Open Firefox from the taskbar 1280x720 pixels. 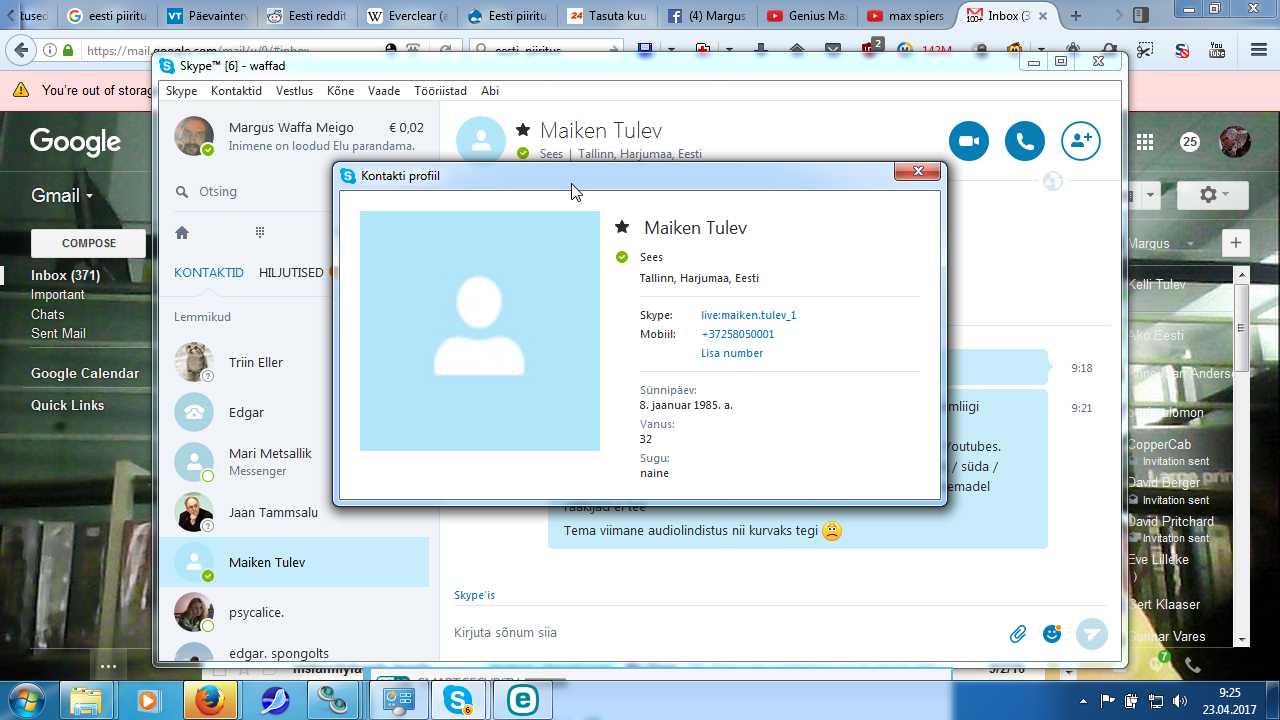(x=209, y=701)
